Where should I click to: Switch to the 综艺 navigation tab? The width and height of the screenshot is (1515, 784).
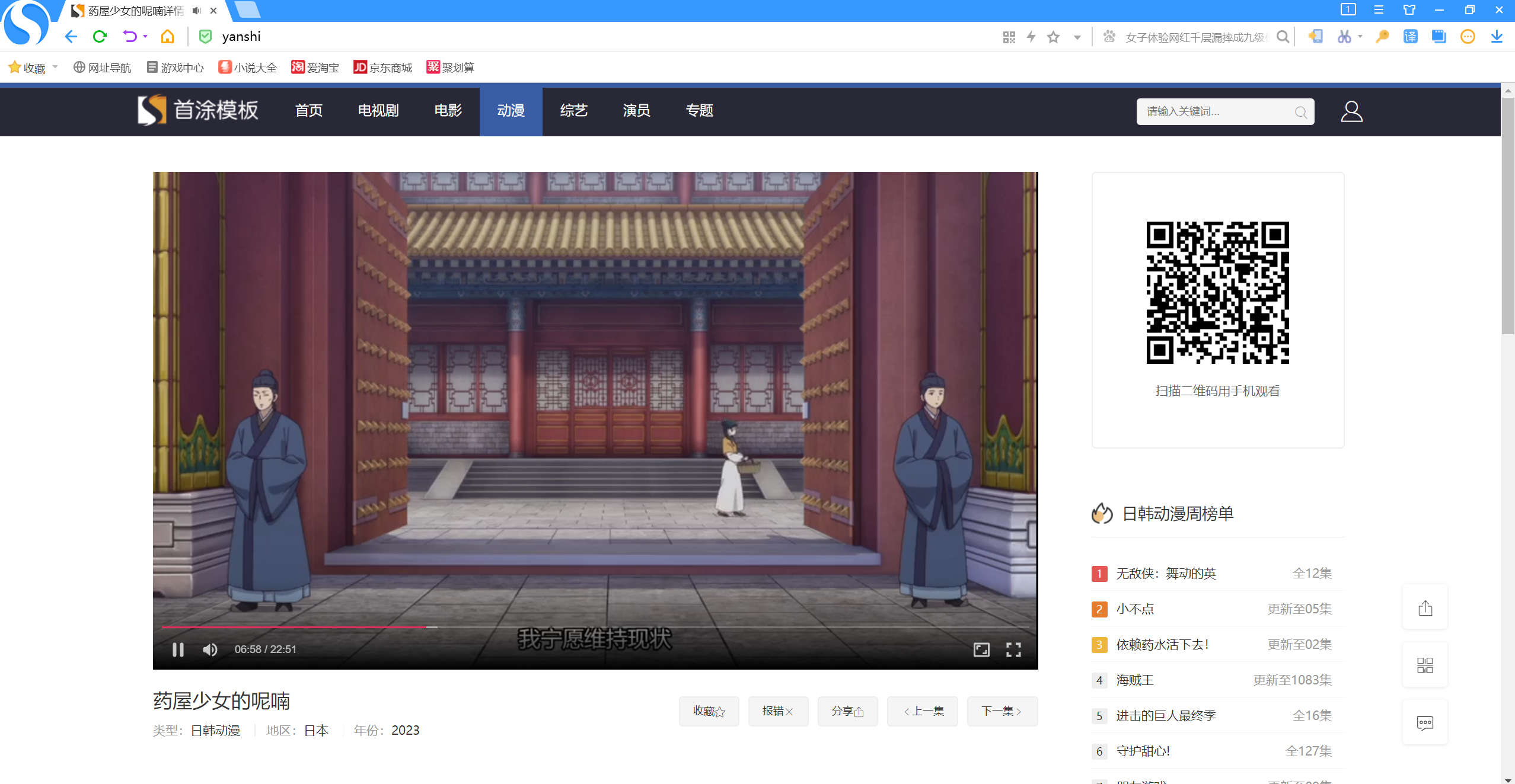pyautogui.click(x=573, y=111)
